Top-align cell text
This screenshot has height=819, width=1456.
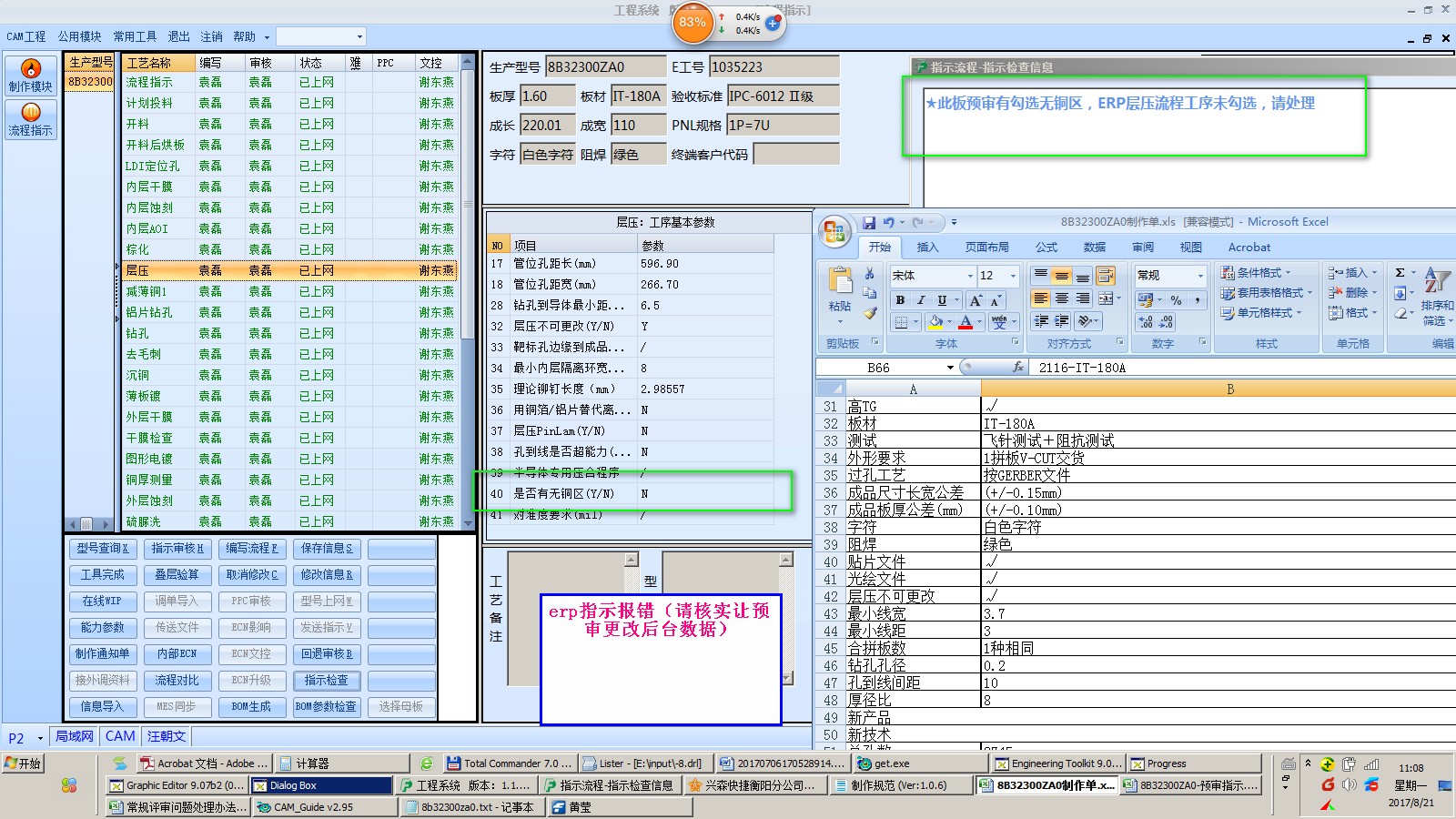point(1040,275)
